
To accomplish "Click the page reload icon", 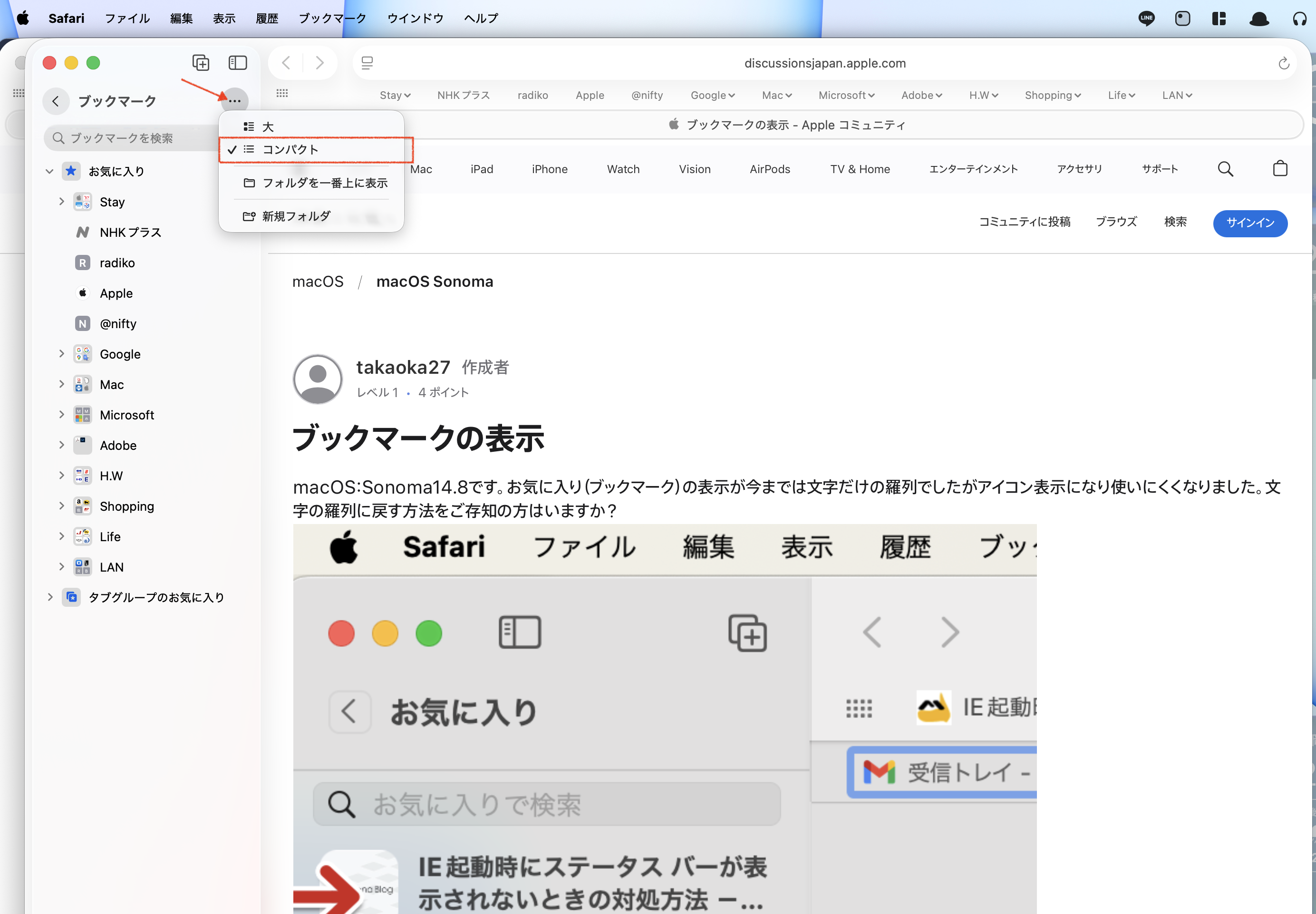I will point(1283,63).
